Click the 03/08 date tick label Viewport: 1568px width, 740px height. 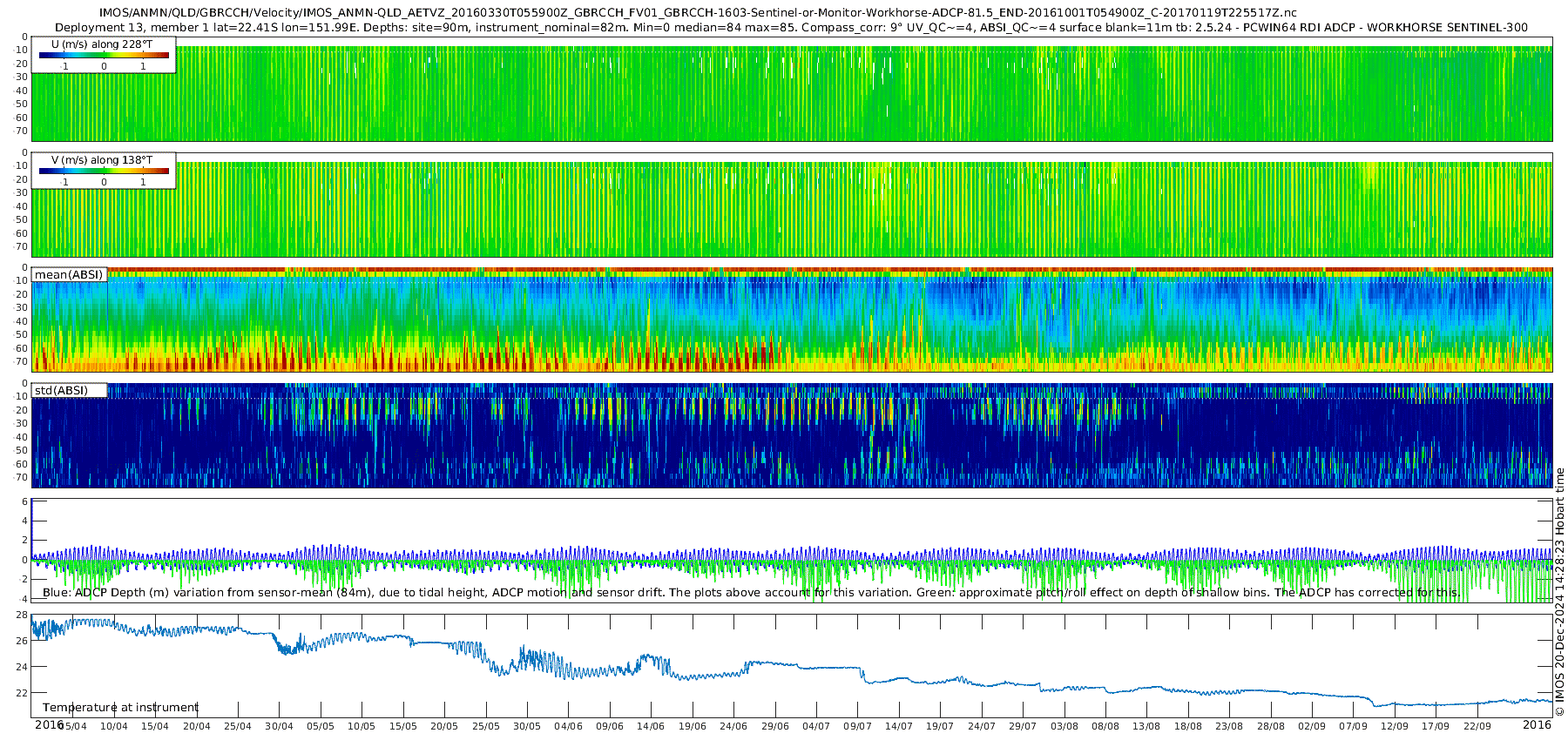[1064, 727]
